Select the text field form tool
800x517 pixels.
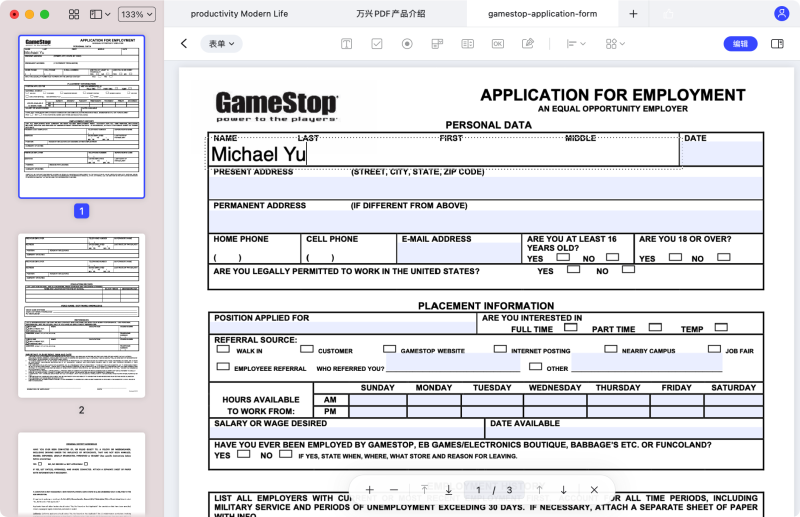(x=346, y=44)
